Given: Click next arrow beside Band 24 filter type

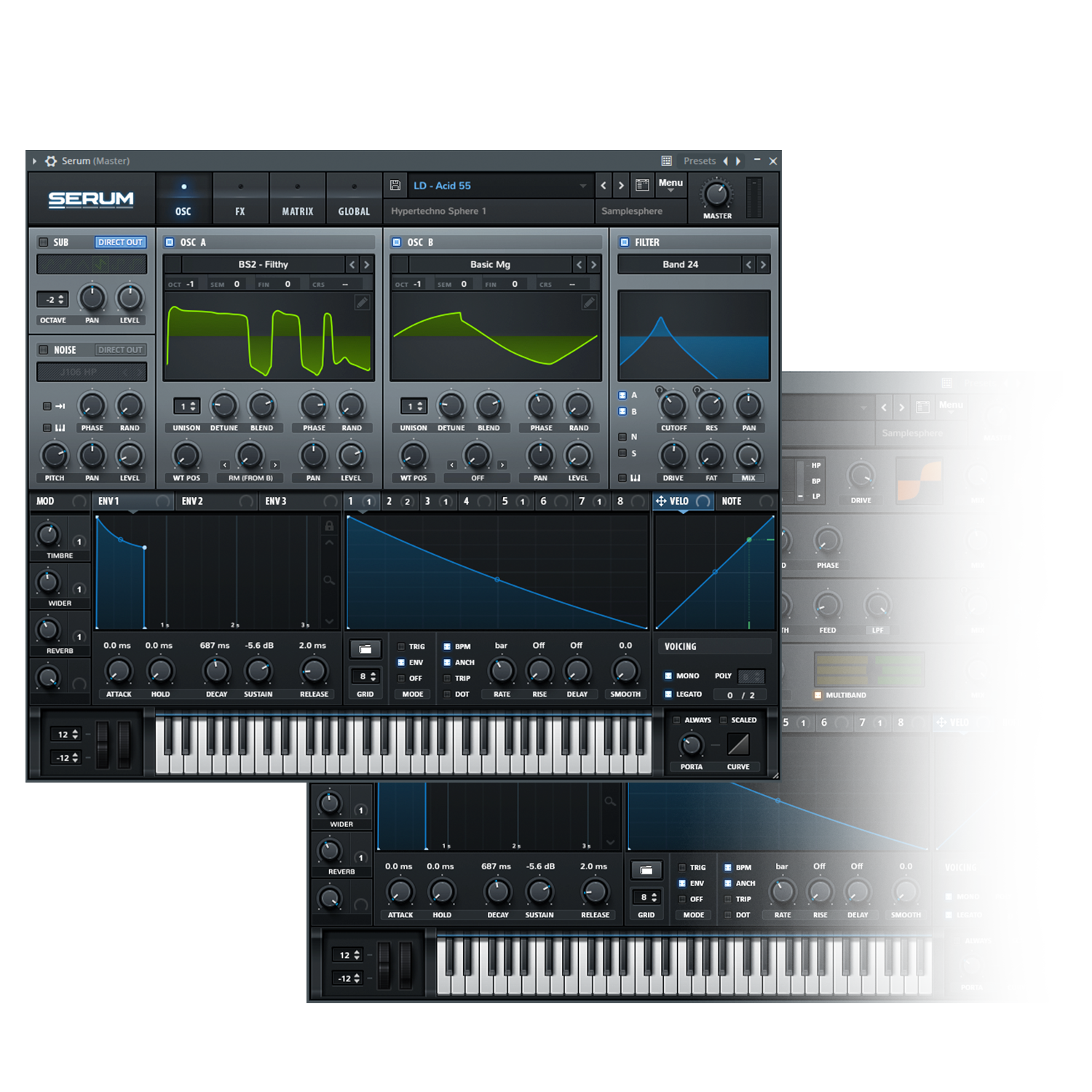Looking at the screenshot, I should coord(763,265).
